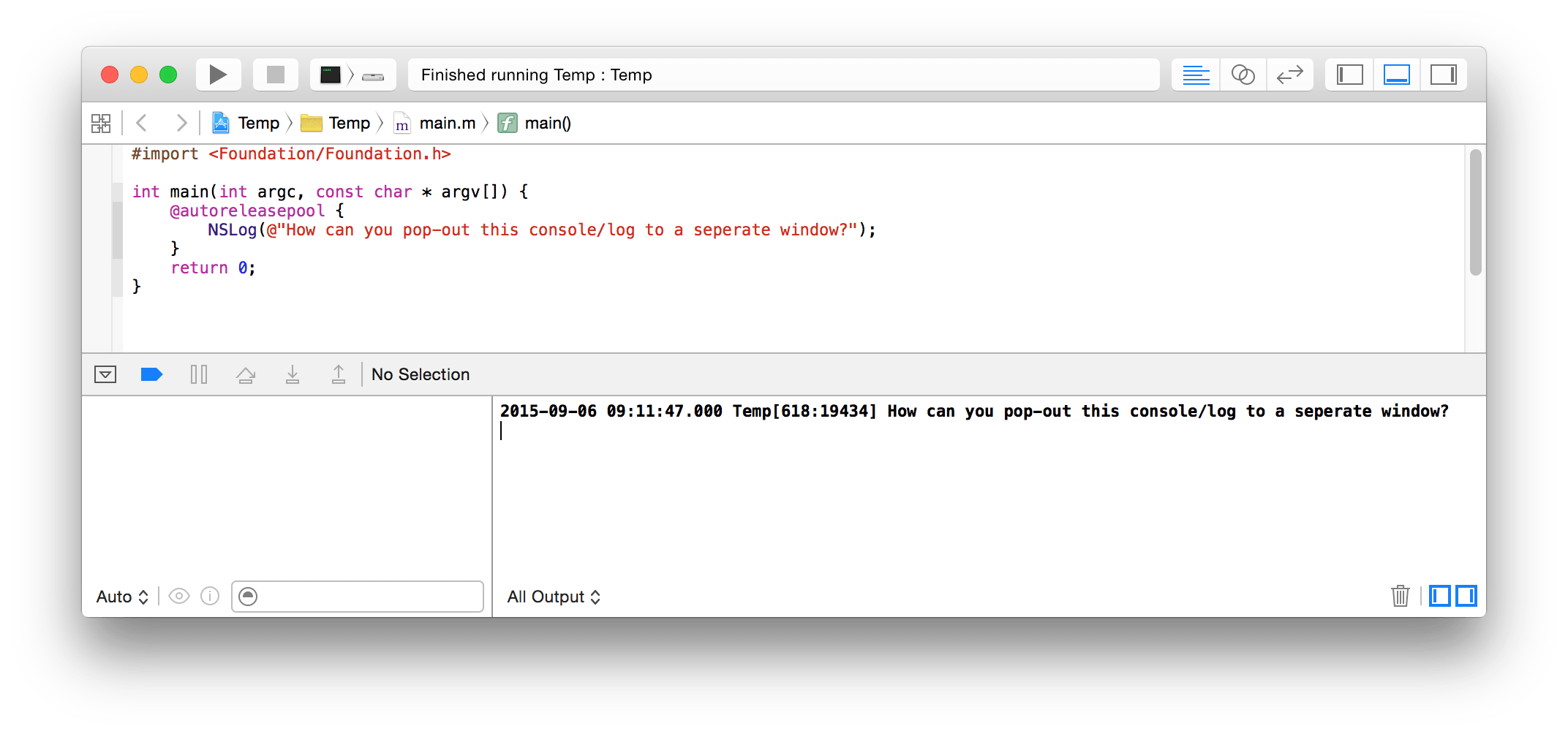Click the variables filter field
This screenshot has width=1568, height=734.
[x=357, y=596]
